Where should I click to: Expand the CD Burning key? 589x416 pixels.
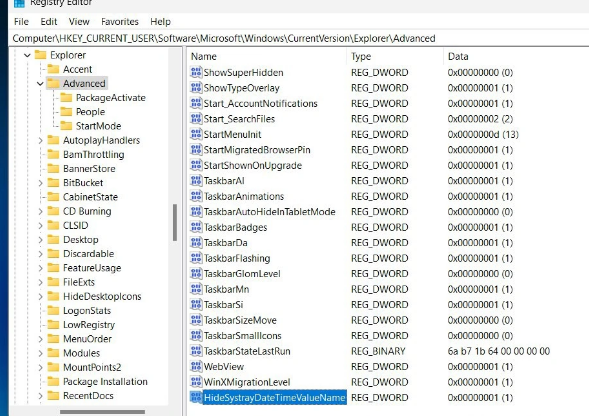(40, 211)
